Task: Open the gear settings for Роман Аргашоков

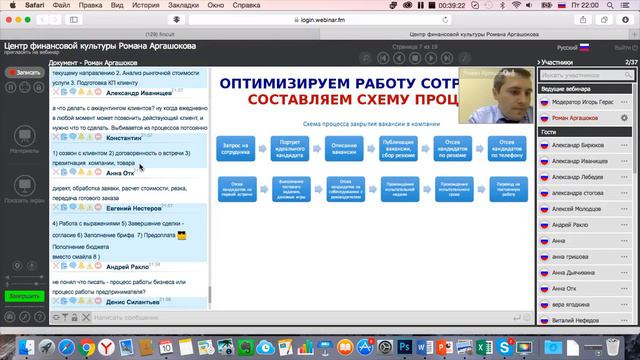Action: (x=624, y=118)
